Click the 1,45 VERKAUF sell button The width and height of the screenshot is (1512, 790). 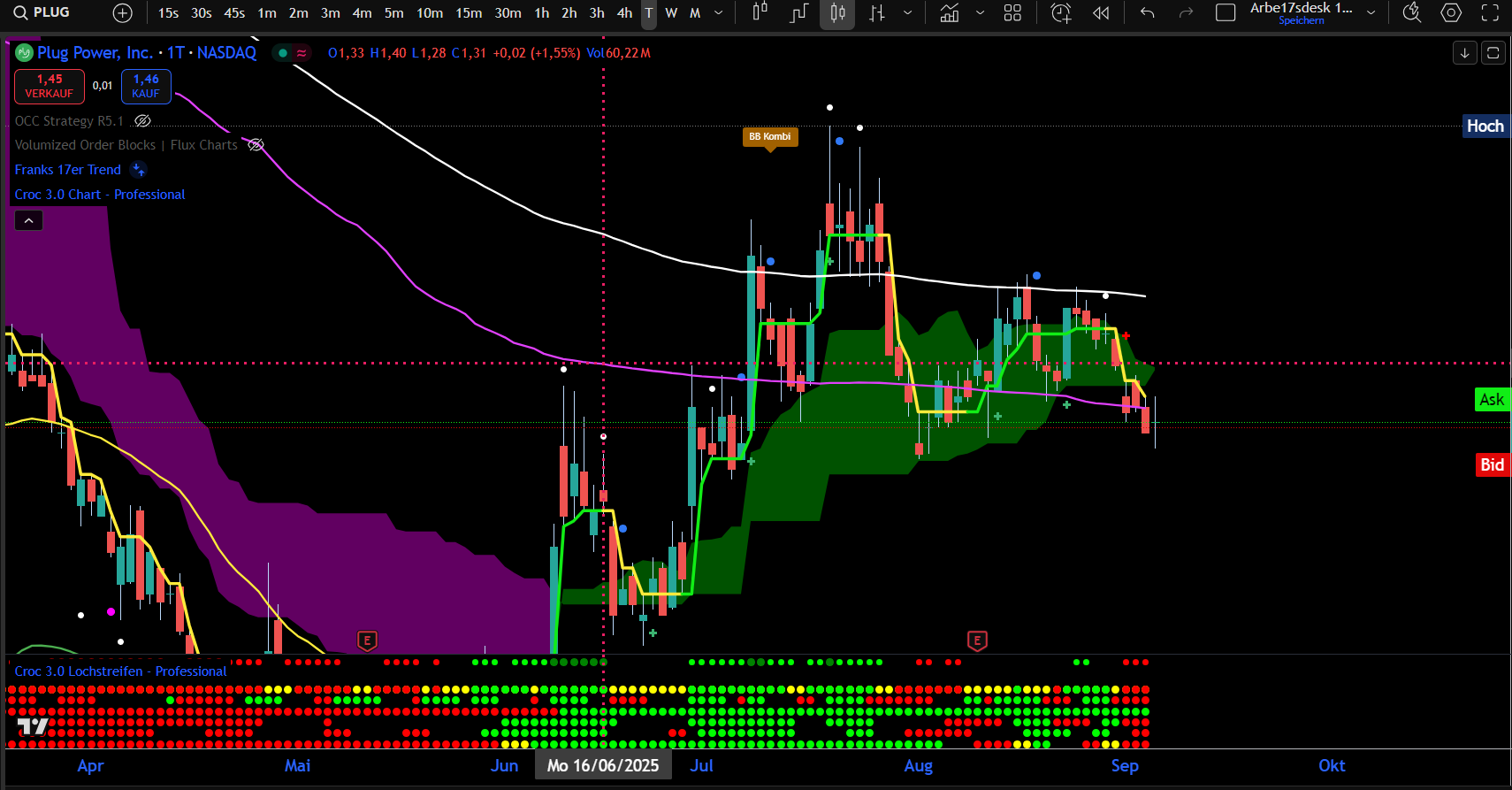point(50,87)
